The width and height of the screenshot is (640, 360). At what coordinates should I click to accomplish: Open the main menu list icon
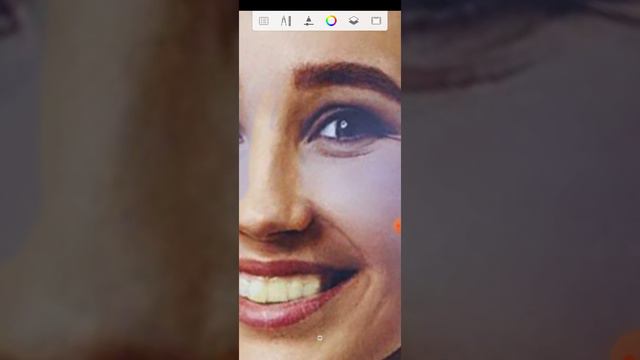click(264, 21)
